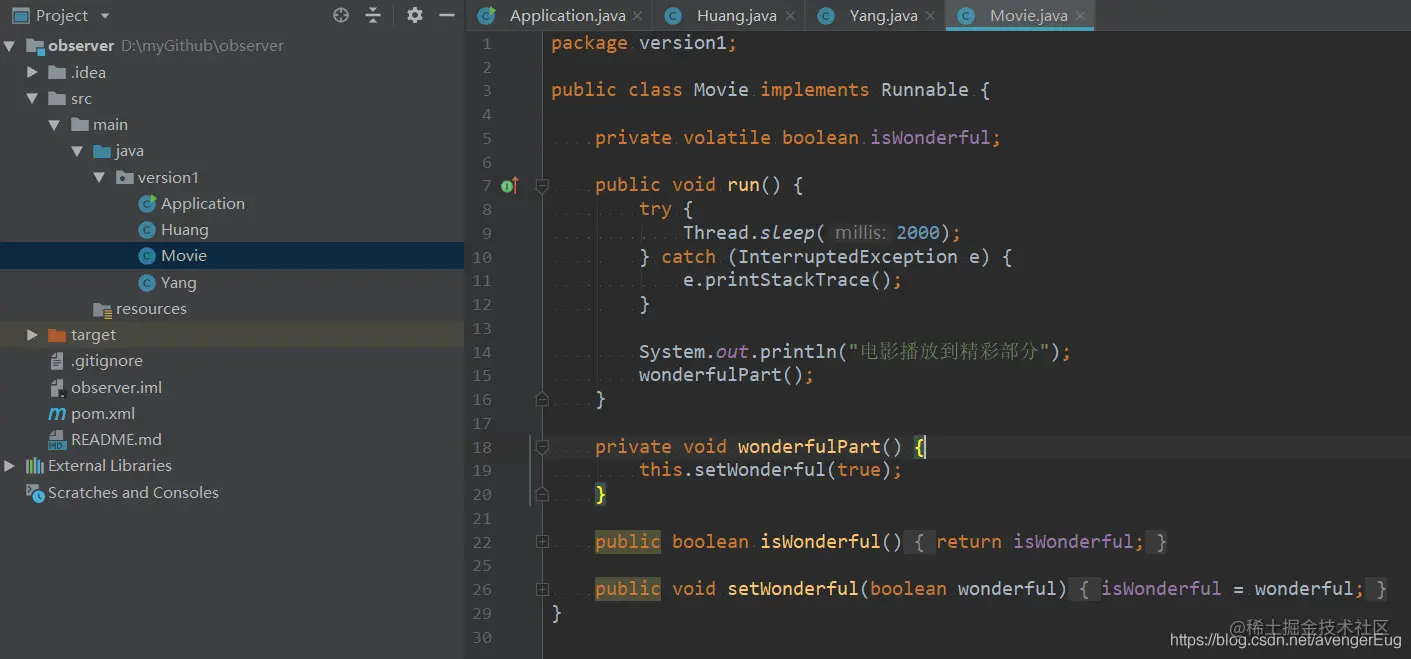This screenshot has width=1411, height=659.
Task: Click the Movie.java tab class icon
Action: pos(966,15)
